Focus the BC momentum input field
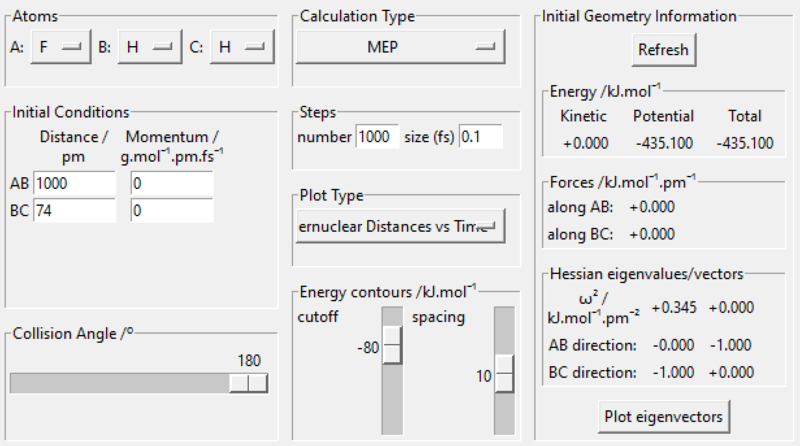Screen dimensions: 800x446 [x=172, y=211]
